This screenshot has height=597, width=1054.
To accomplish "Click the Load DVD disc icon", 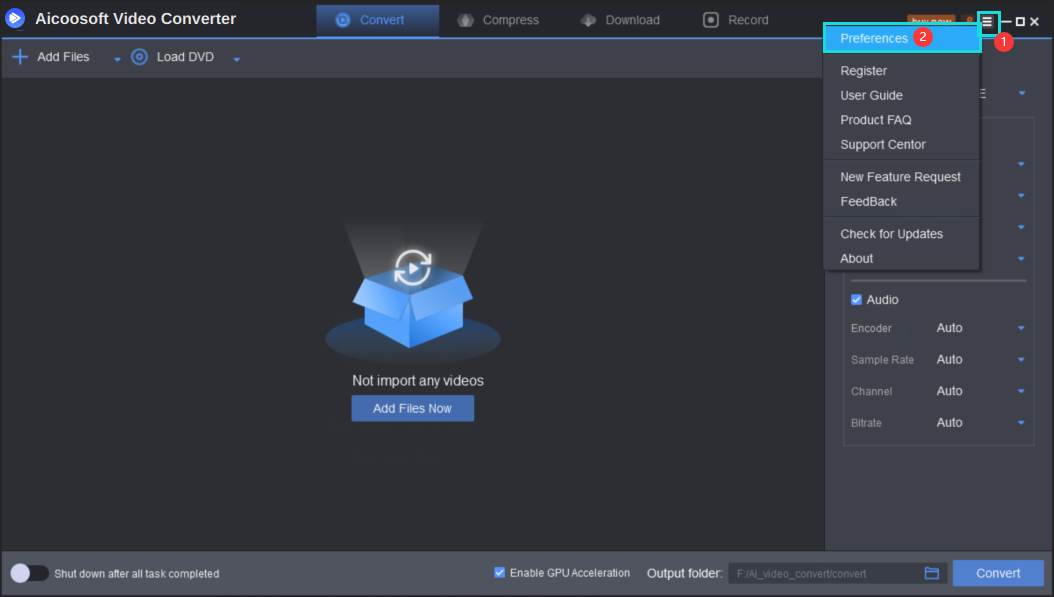I will (139, 57).
